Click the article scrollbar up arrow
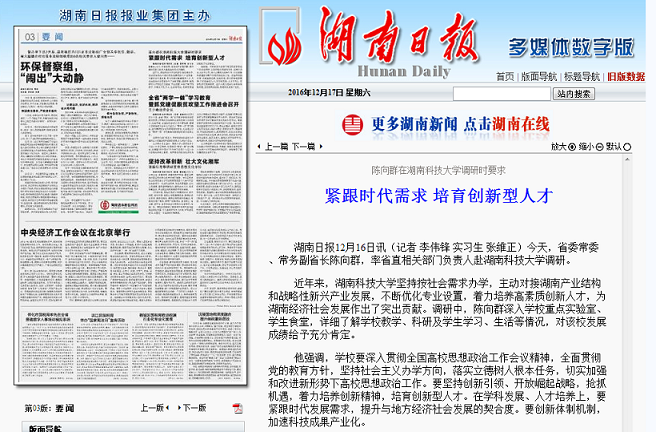The image size is (656, 432). pos(627,160)
